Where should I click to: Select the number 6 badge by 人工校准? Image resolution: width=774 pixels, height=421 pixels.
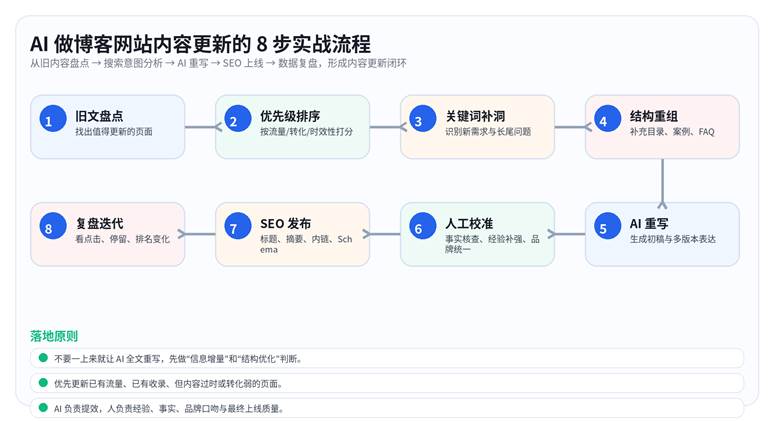tap(419, 228)
